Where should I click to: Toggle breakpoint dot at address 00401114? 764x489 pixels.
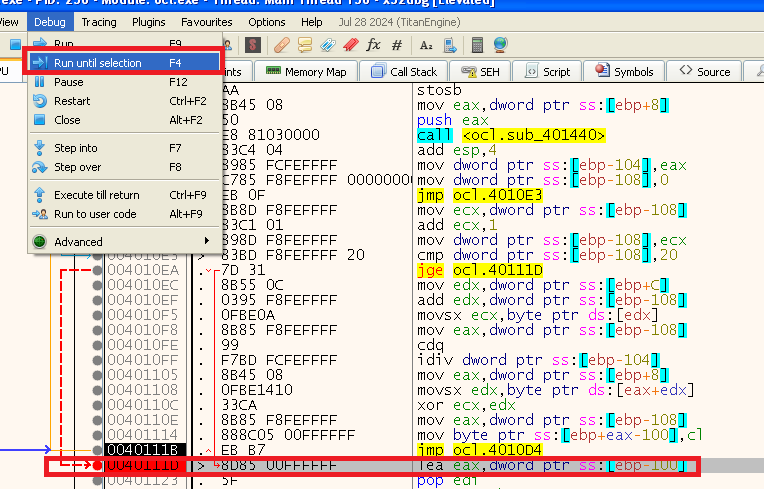[97, 435]
